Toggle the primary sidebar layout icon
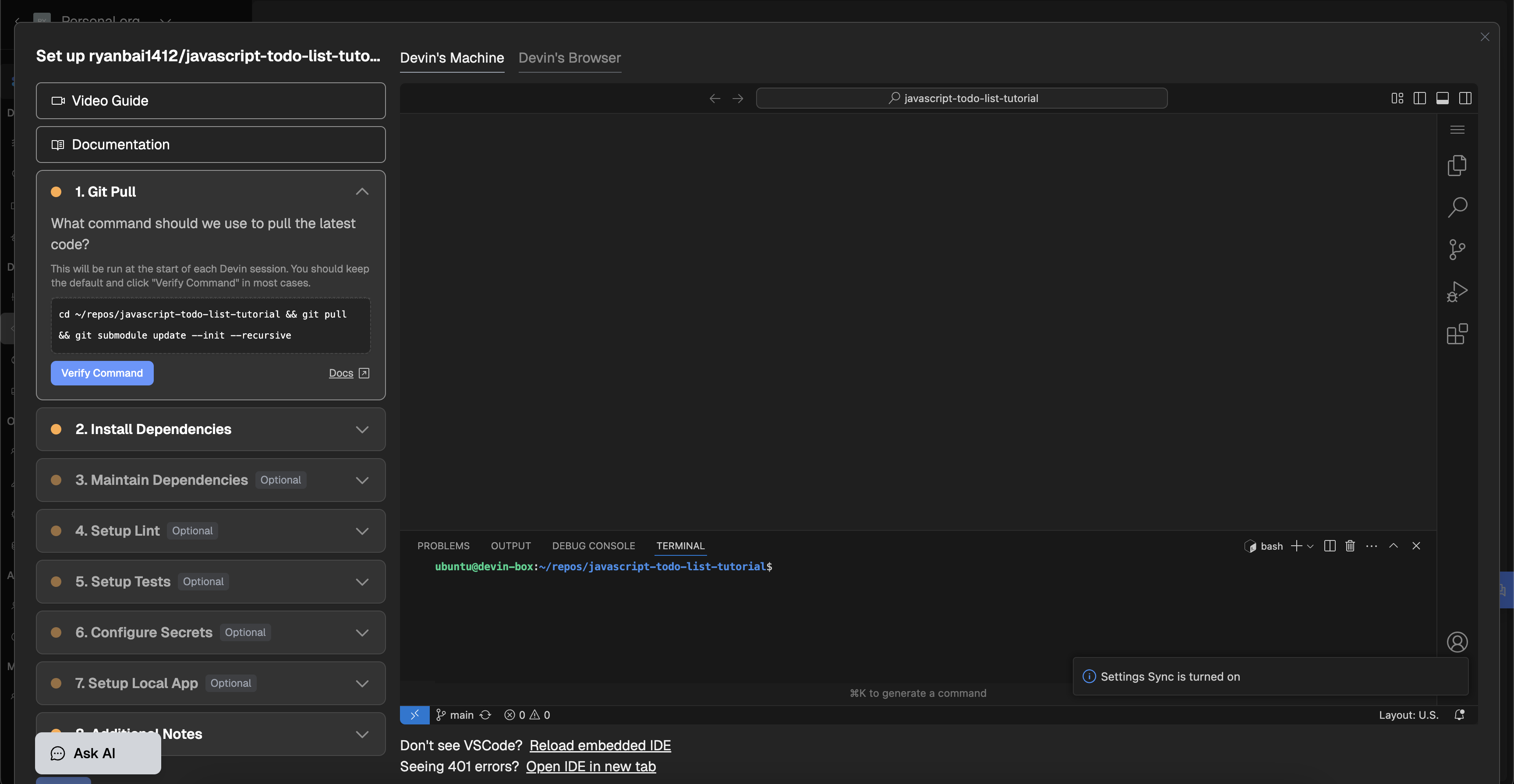Screen dimensions: 1514x784 pyautogui.click(x=1419, y=98)
